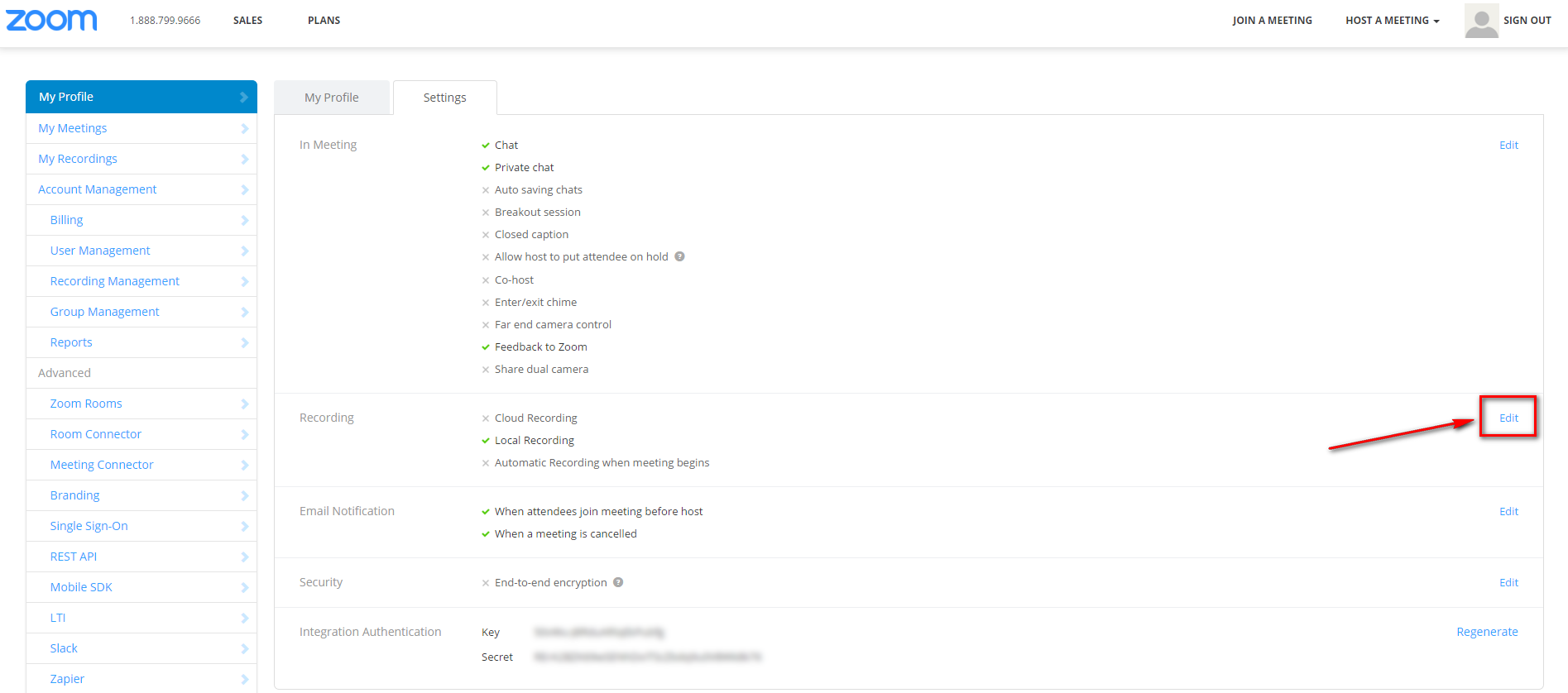Click chevron arrow beside Branding
Image resolution: width=1568 pixels, height=693 pixels.
[x=244, y=495]
